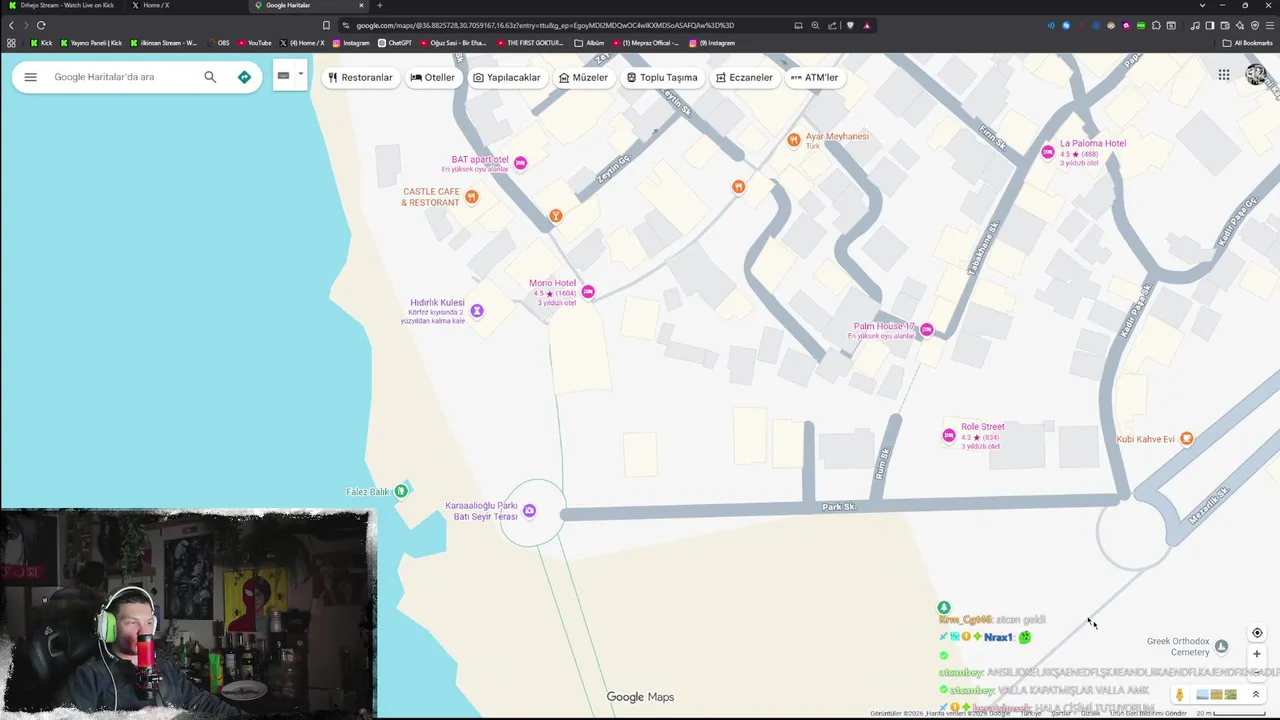1280x720 pixels.
Task: Open the Kick bookmark
Action: (x=41, y=43)
